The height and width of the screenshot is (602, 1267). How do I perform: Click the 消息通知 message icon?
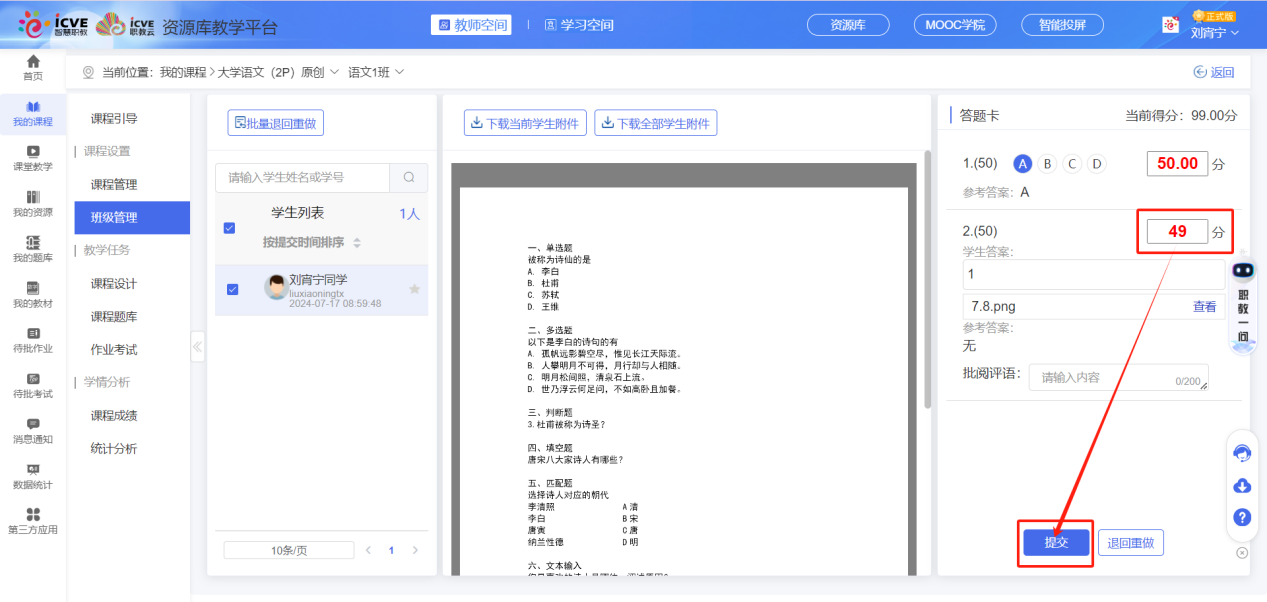point(33,425)
